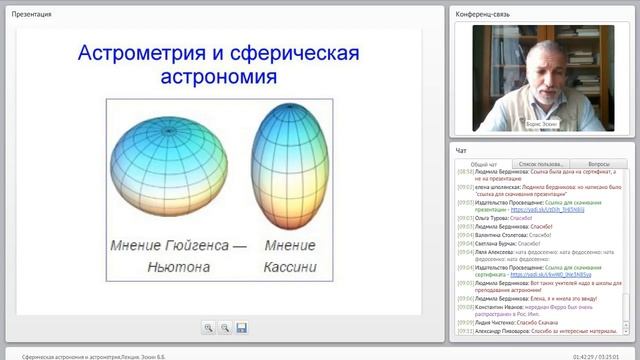Click Константин Иванов's chat message
The image size is (640, 360).
[x=524, y=311]
